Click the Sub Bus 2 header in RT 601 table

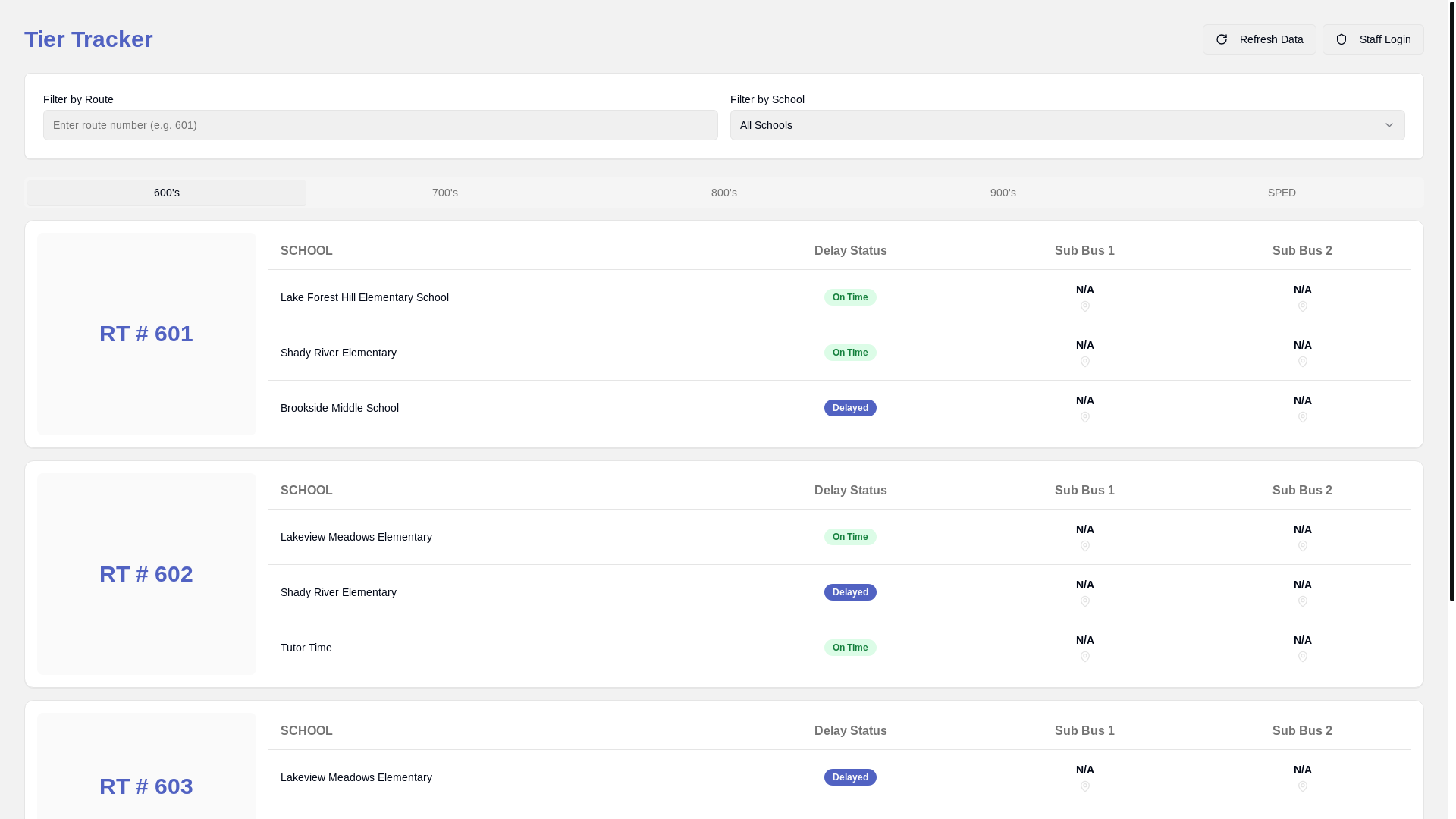1302,251
